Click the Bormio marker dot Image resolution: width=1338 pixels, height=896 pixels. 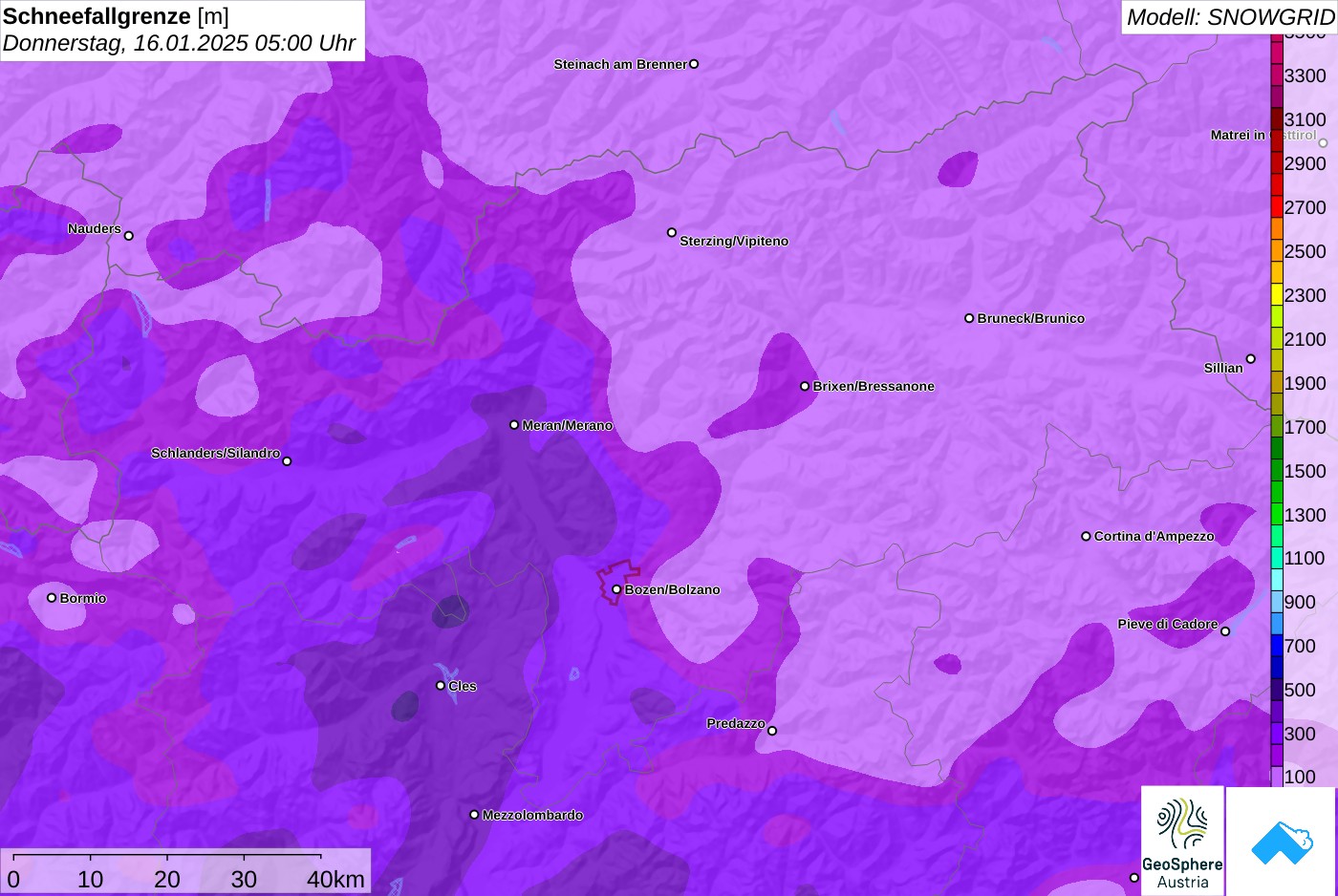(x=52, y=598)
